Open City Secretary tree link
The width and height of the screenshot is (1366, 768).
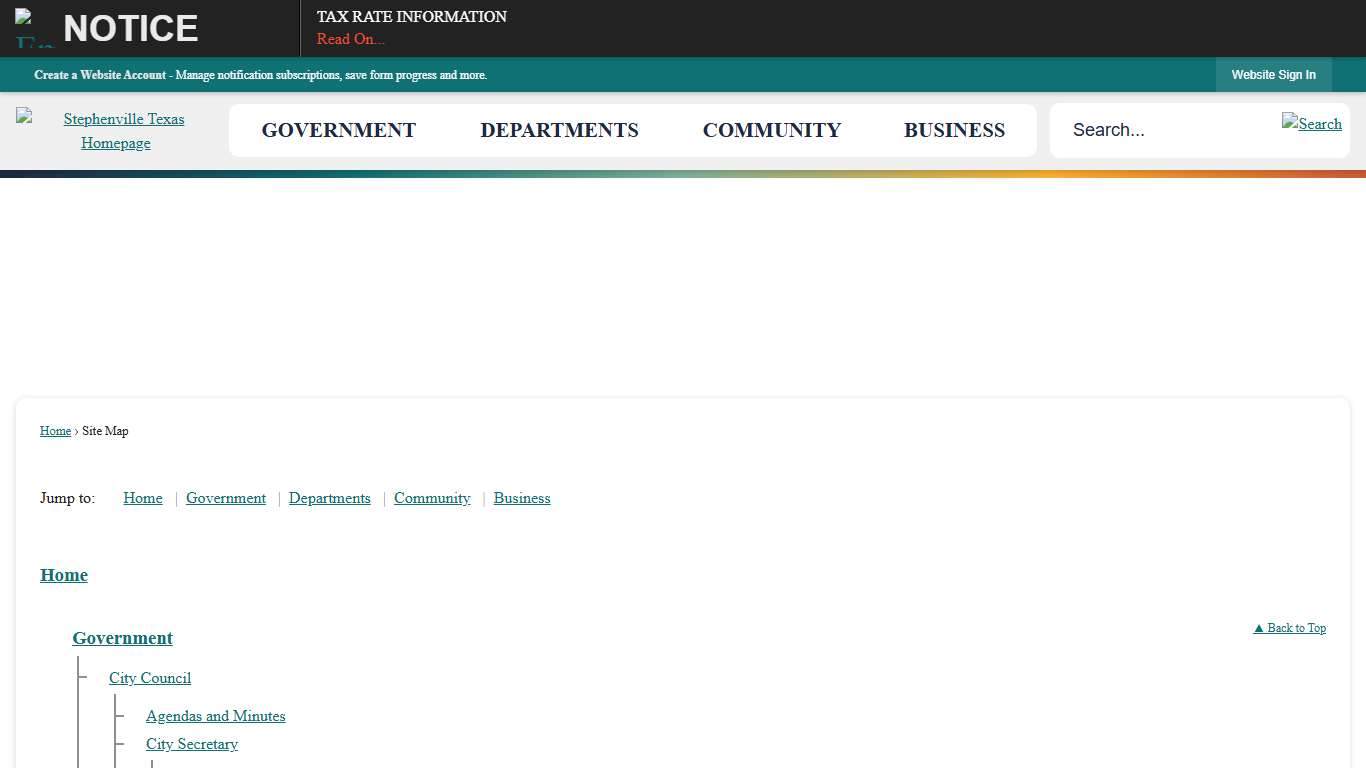(x=192, y=744)
